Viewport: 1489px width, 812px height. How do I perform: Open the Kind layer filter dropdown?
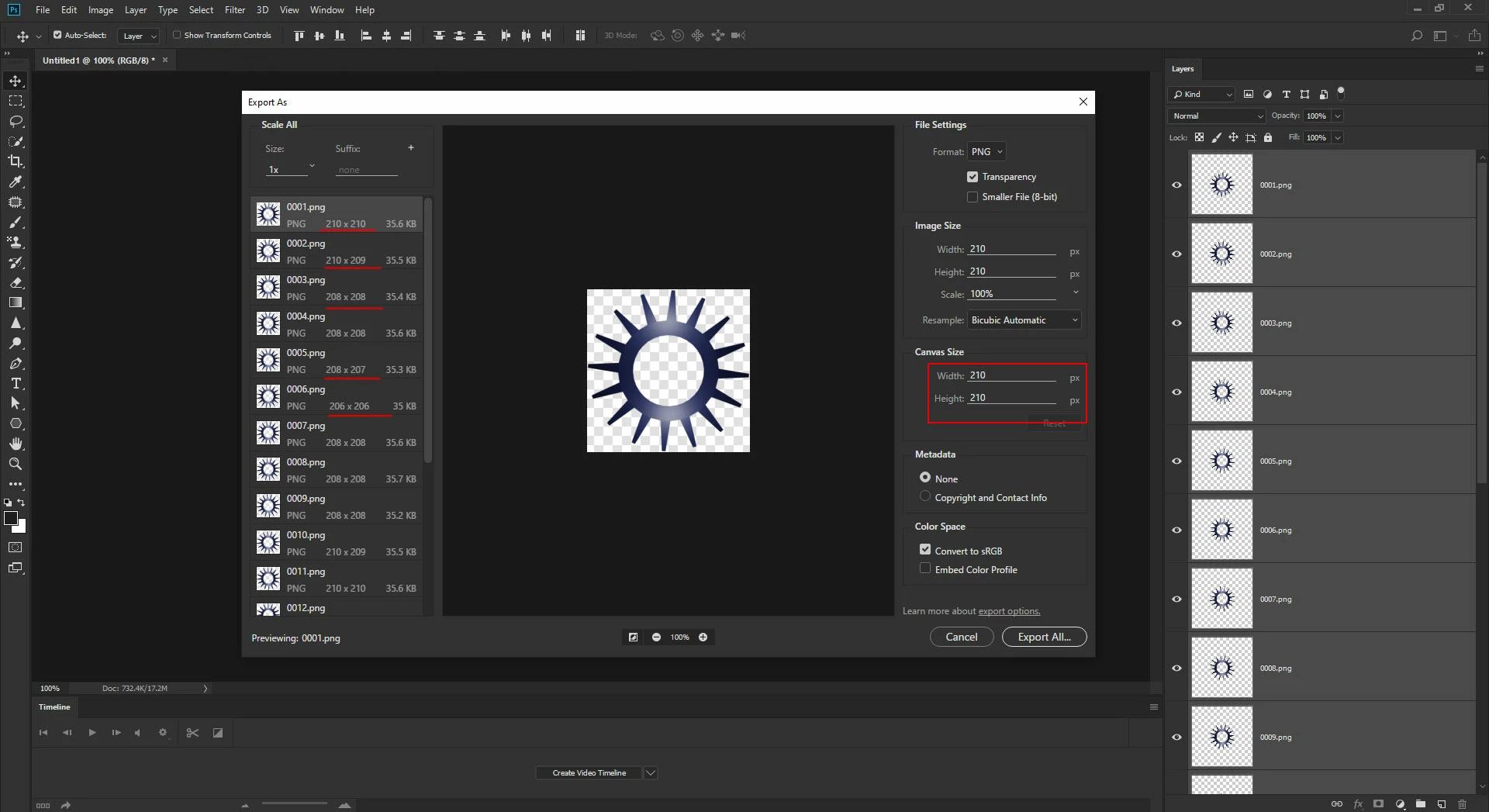click(x=1201, y=94)
